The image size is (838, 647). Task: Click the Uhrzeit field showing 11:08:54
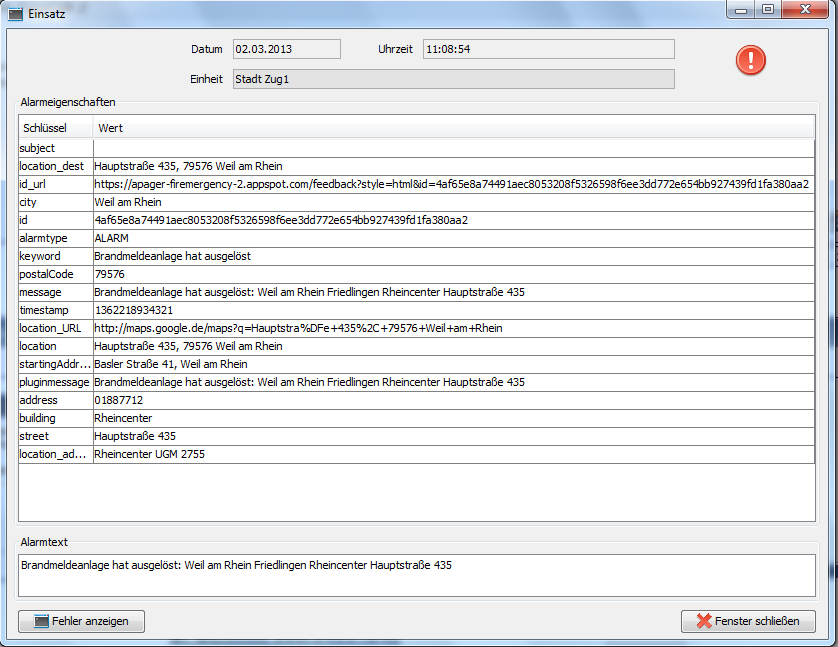548,49
